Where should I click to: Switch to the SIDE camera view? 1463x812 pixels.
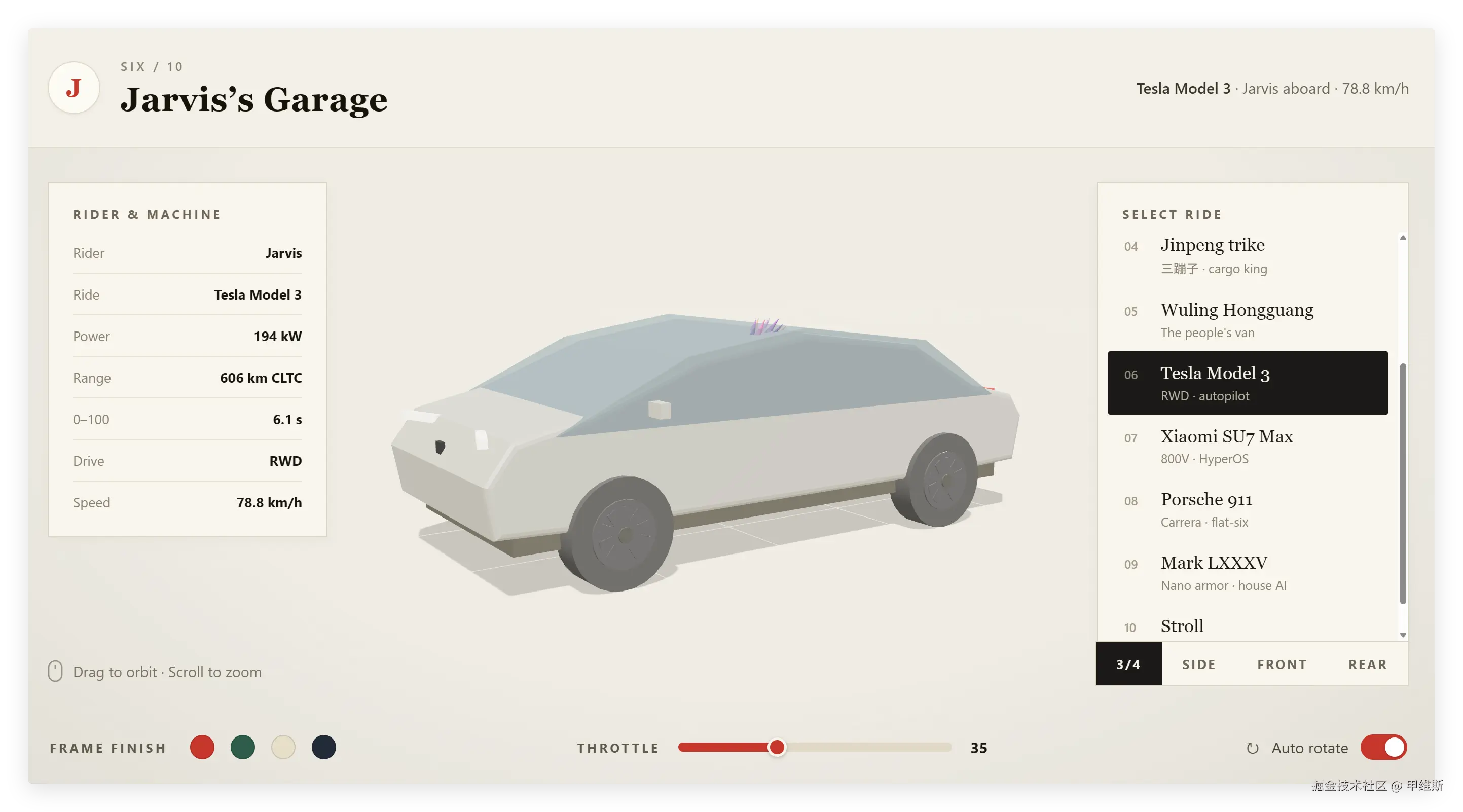pyautogui.click(x=1199, y=665)
